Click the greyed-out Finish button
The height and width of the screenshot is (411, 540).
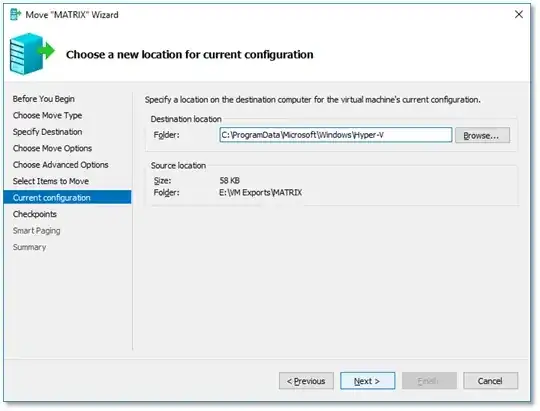point(429,381)
